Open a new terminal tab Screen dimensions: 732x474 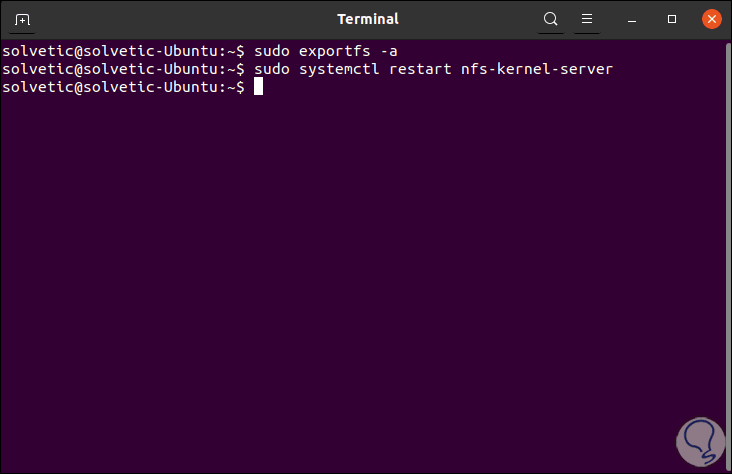click(22, 19)
